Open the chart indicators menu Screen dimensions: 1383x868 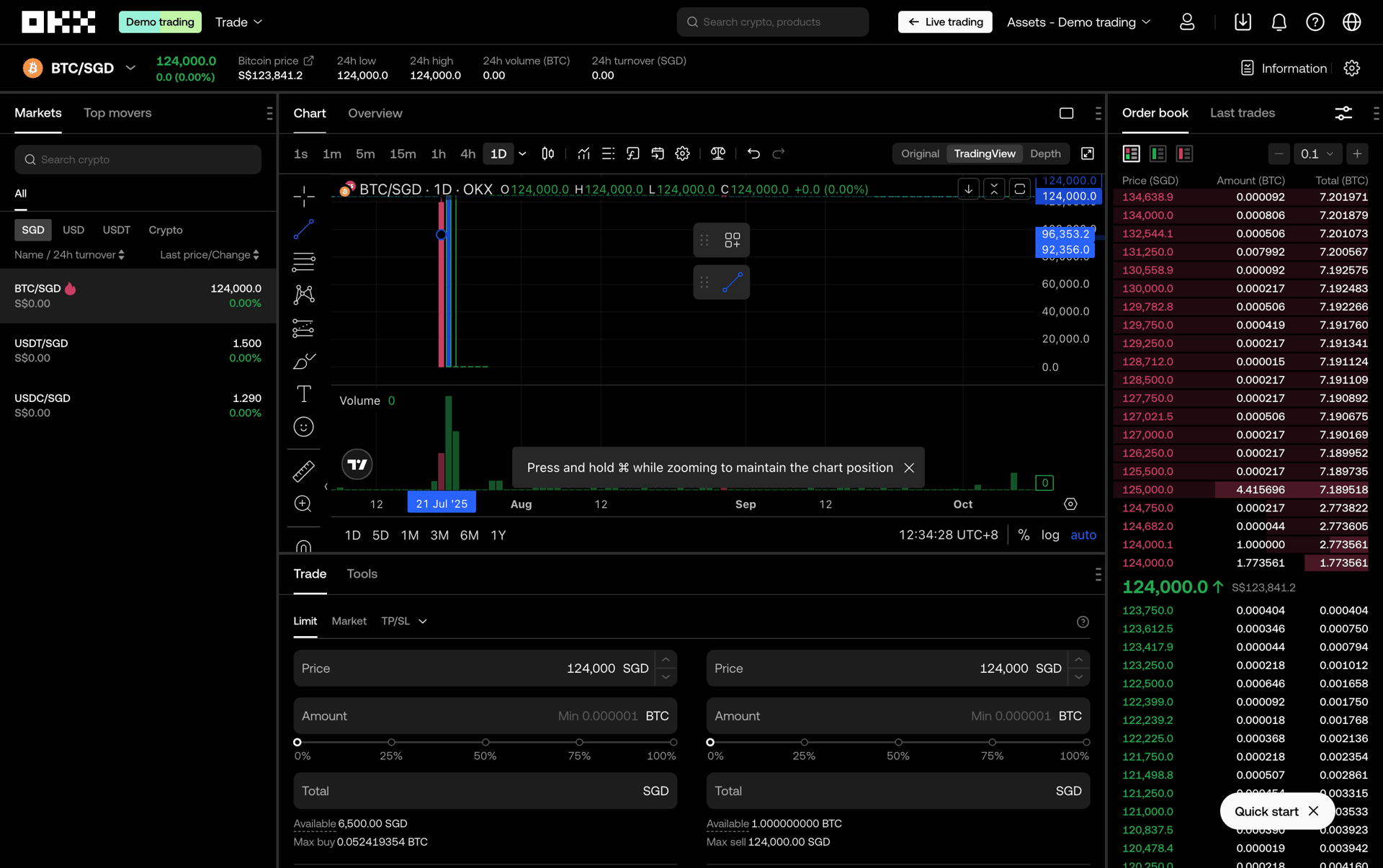coord(583,153)
